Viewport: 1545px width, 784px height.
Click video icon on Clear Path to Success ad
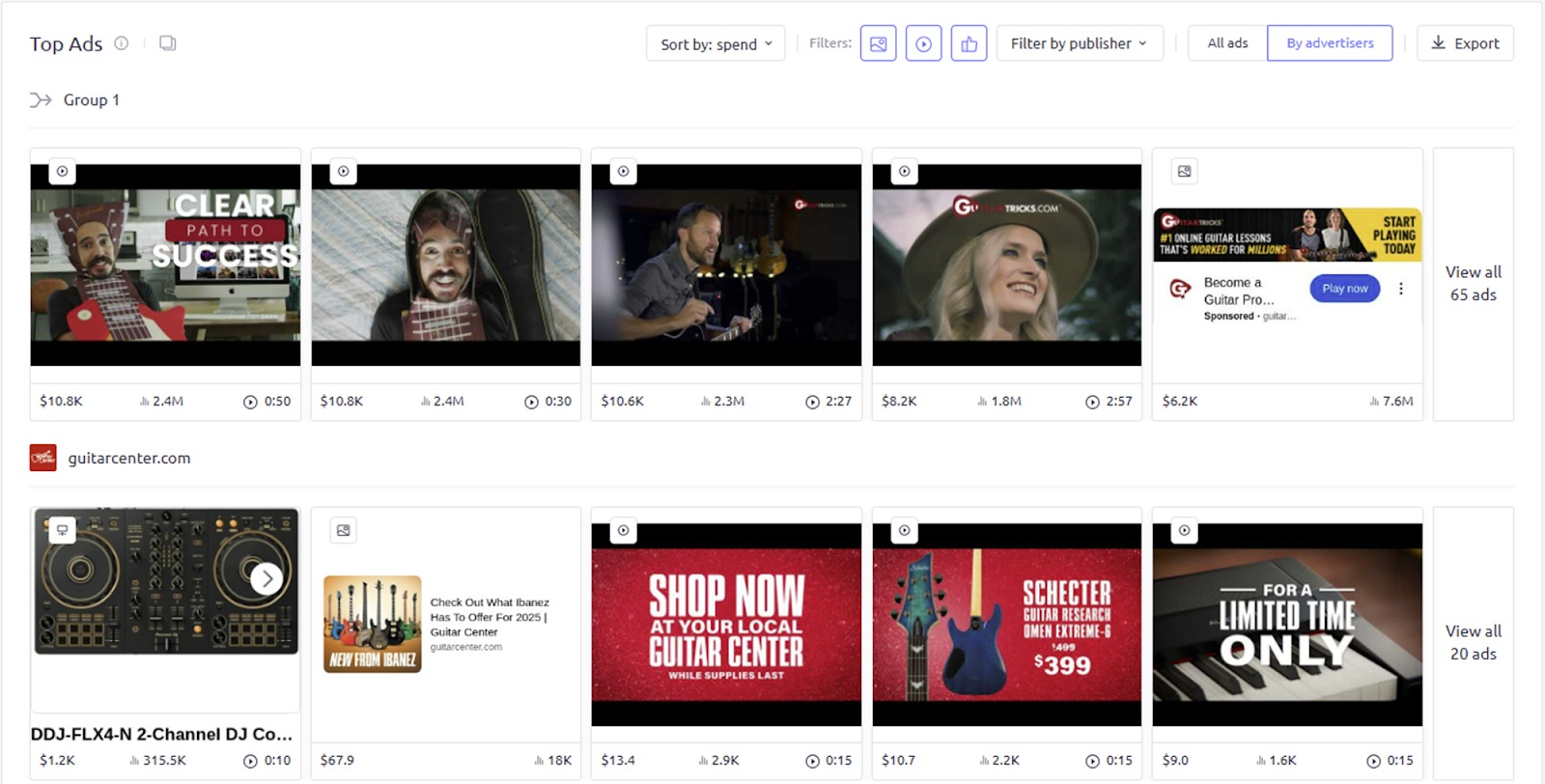point(63,172)
